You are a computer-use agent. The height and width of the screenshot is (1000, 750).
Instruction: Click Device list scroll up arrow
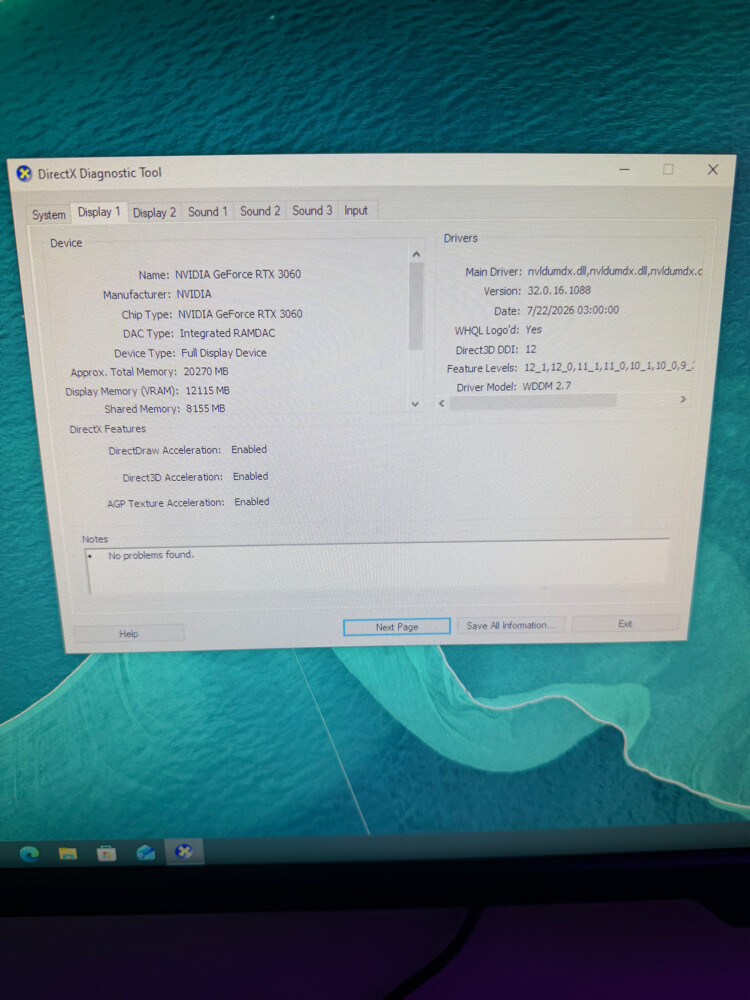coord(416,254)
